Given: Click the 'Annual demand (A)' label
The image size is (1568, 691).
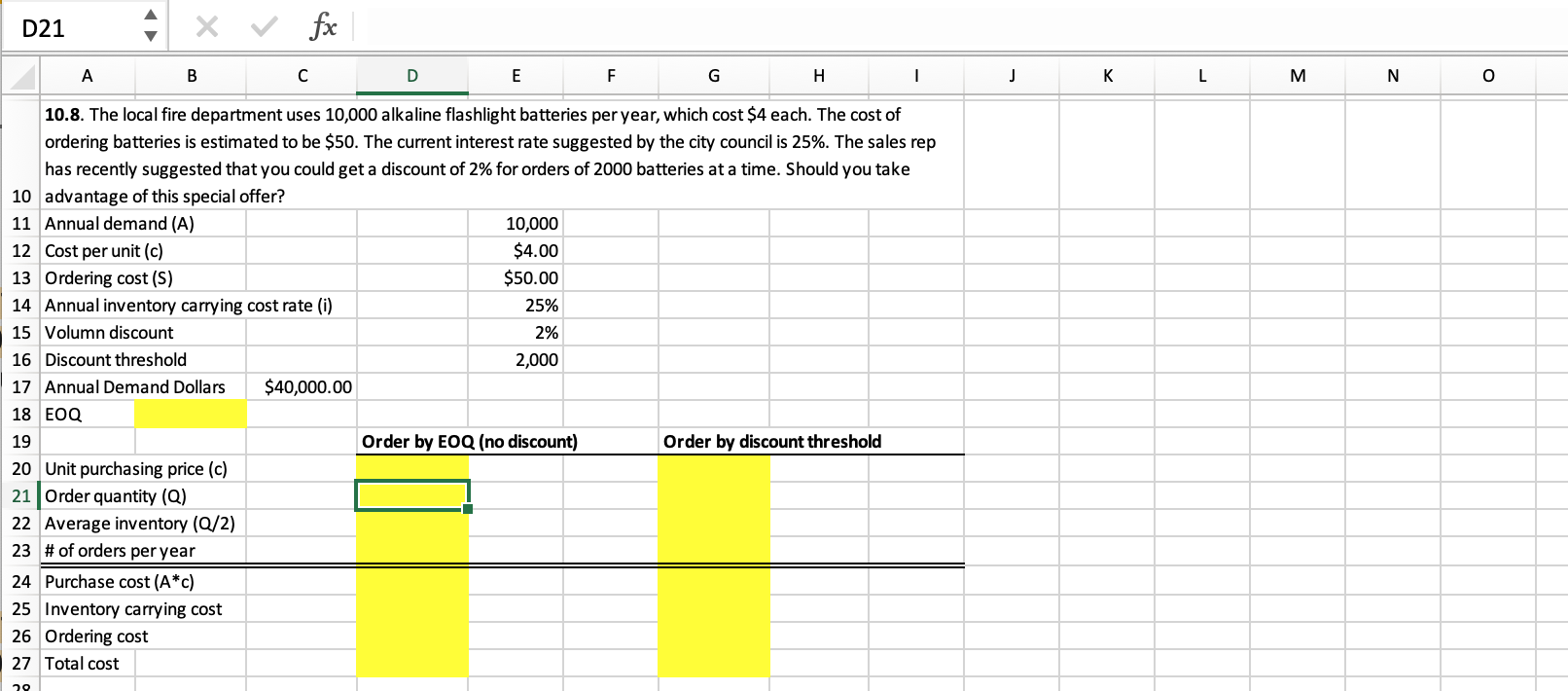Looking at the screenshot, I should point(120,224).
